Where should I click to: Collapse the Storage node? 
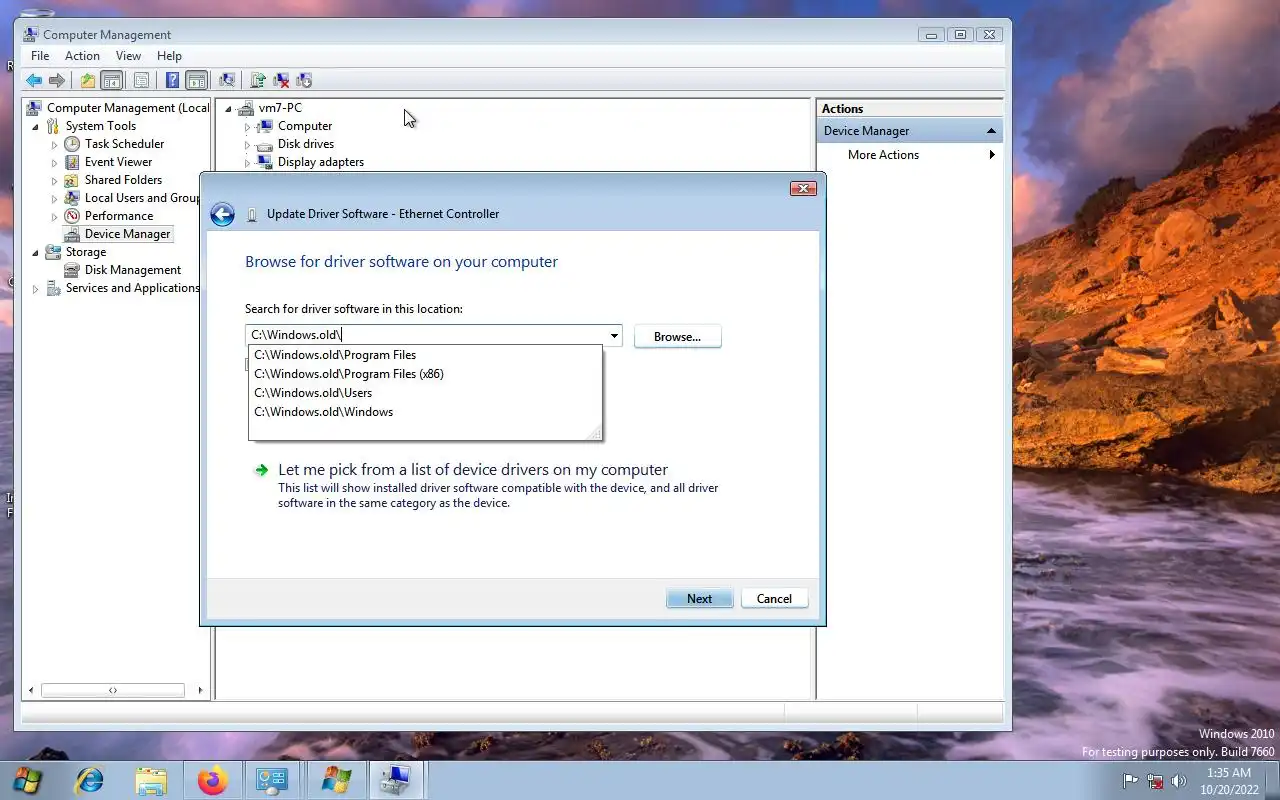(x=36, y=253)
